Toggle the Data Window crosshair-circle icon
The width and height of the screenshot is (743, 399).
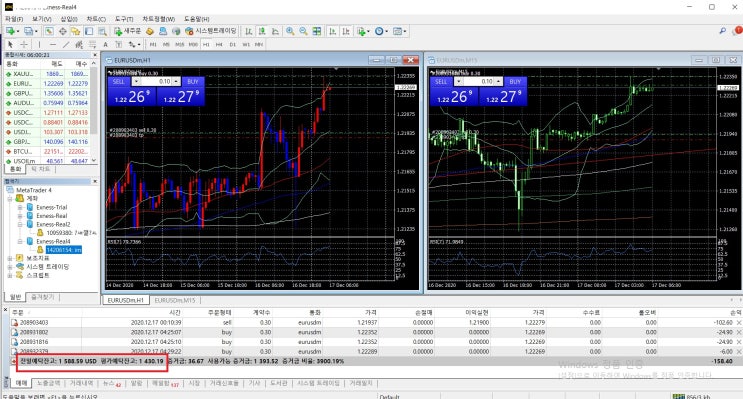pos(62,31)
